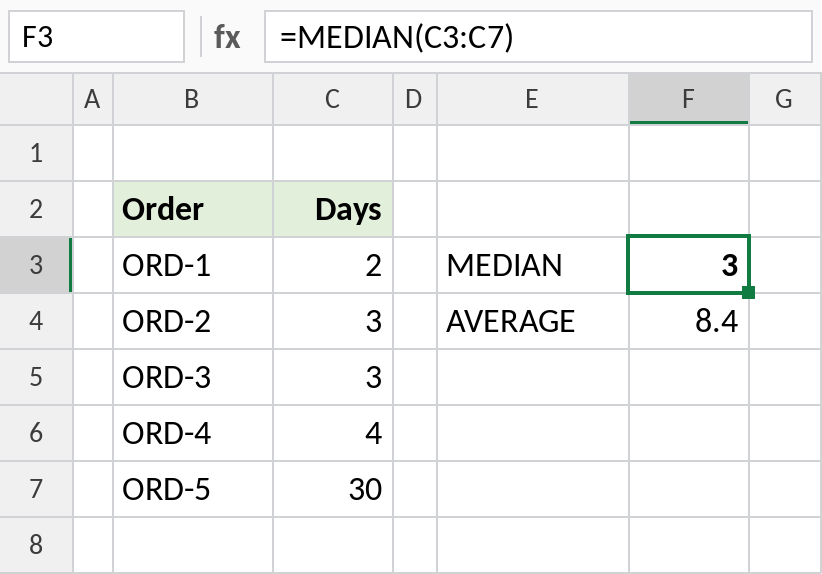
Task: Select row 7 header
Action: 36,489
